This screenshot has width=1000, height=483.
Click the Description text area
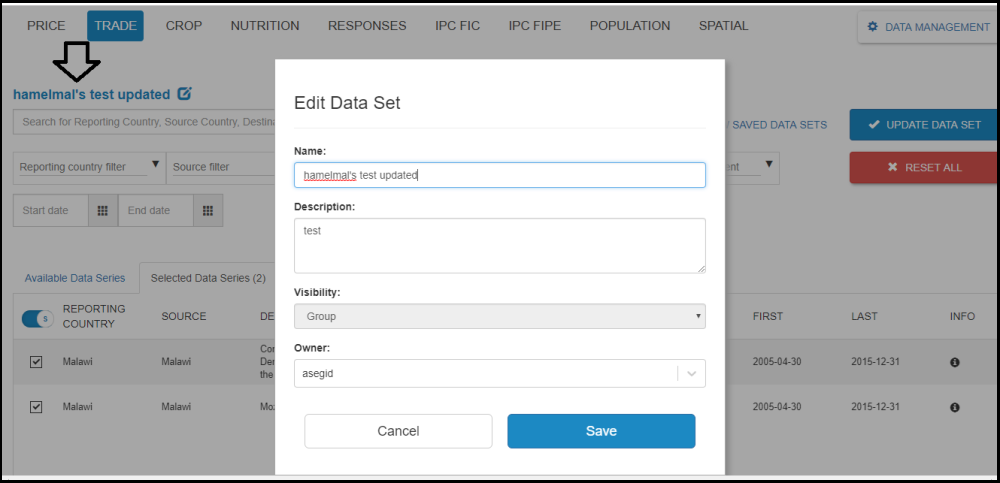499,245
